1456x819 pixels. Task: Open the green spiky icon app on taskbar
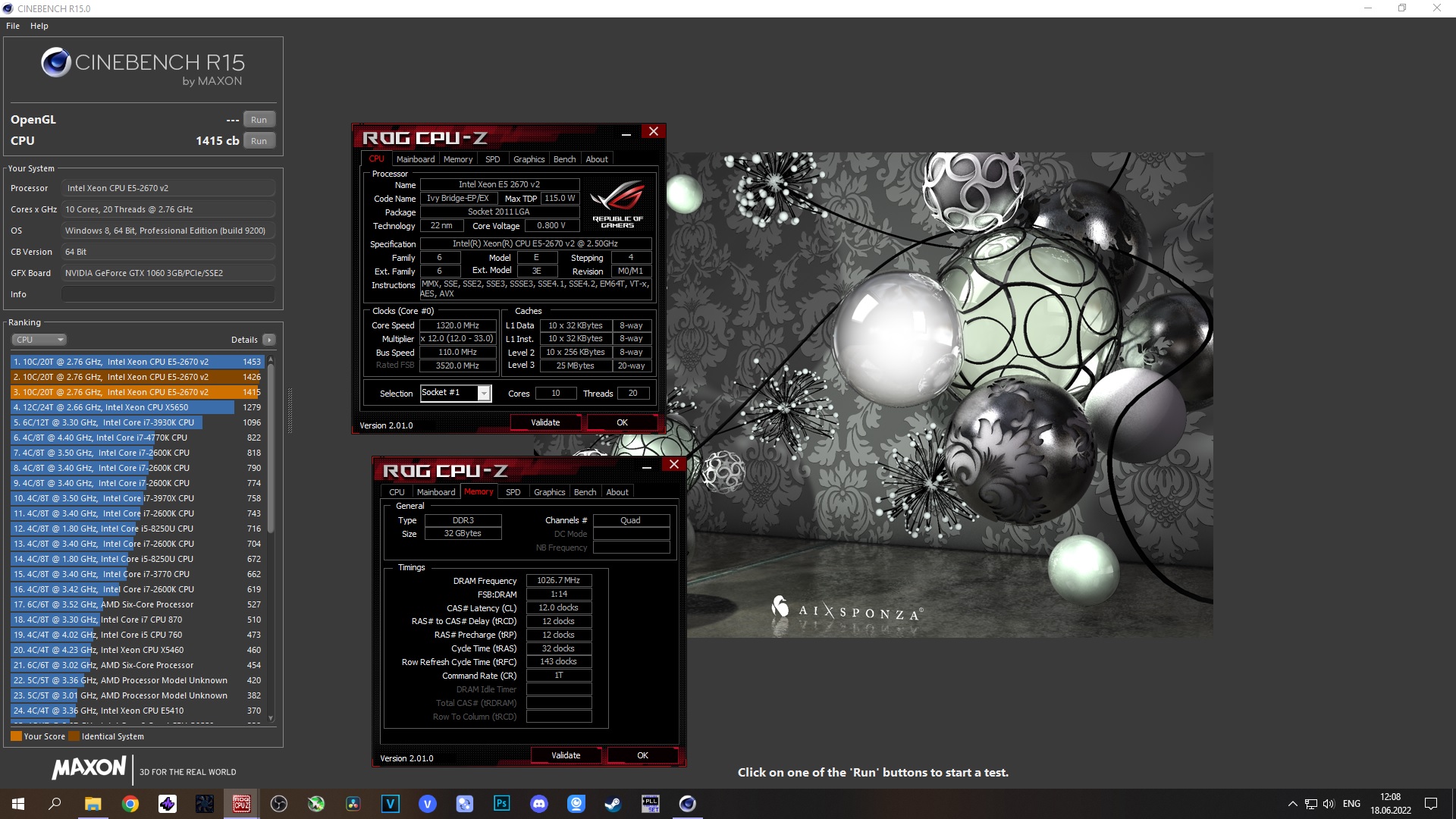(316, 804)
